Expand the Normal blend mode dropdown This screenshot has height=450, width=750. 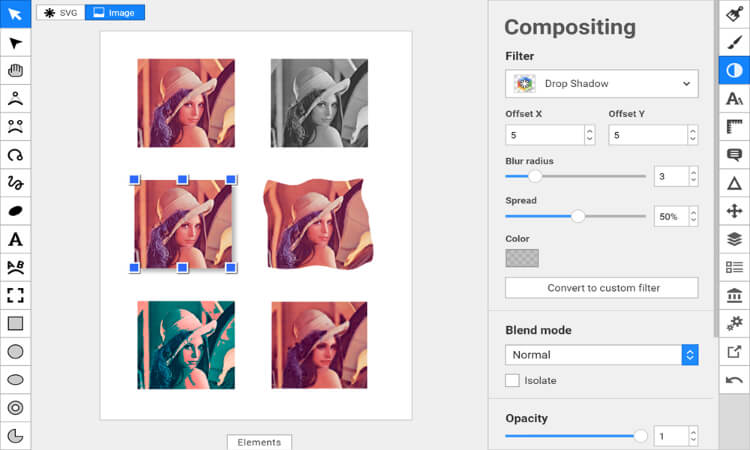click(601, 355)
